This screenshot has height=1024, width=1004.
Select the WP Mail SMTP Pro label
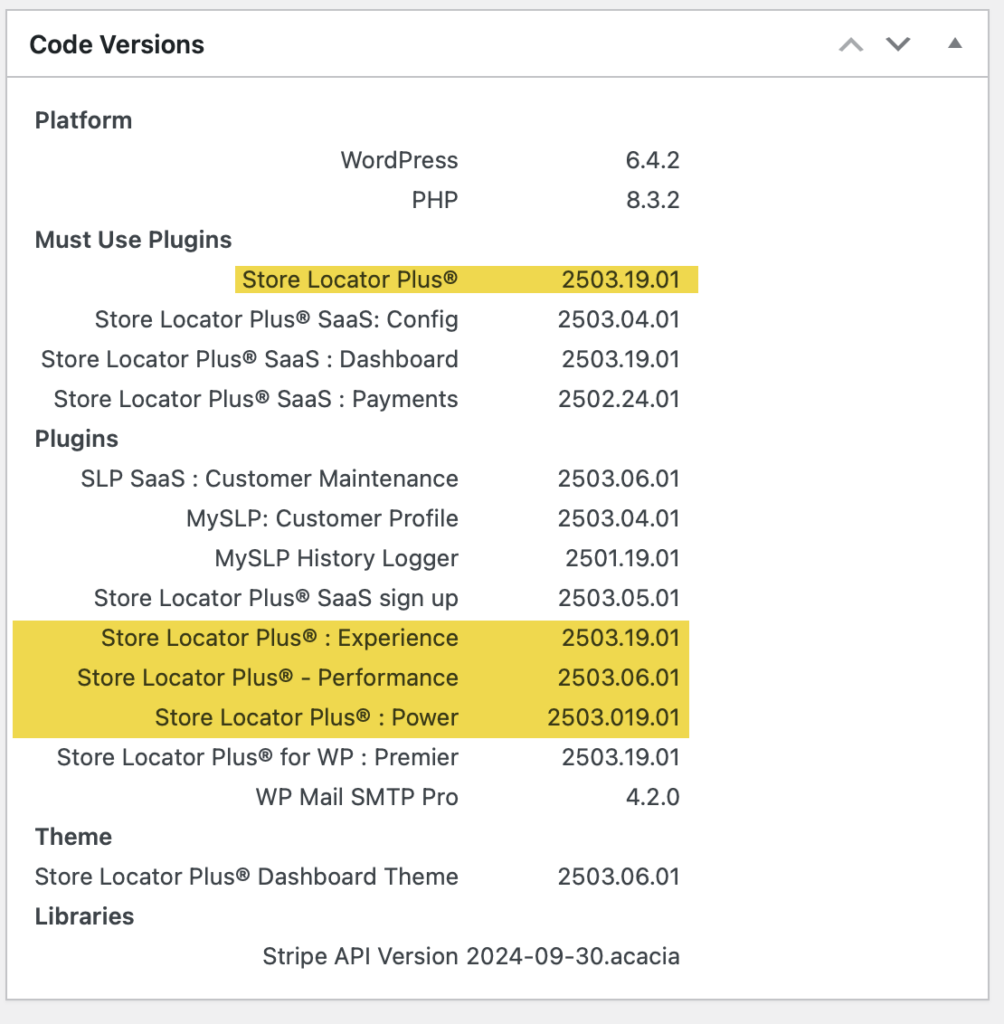point(357,797)
